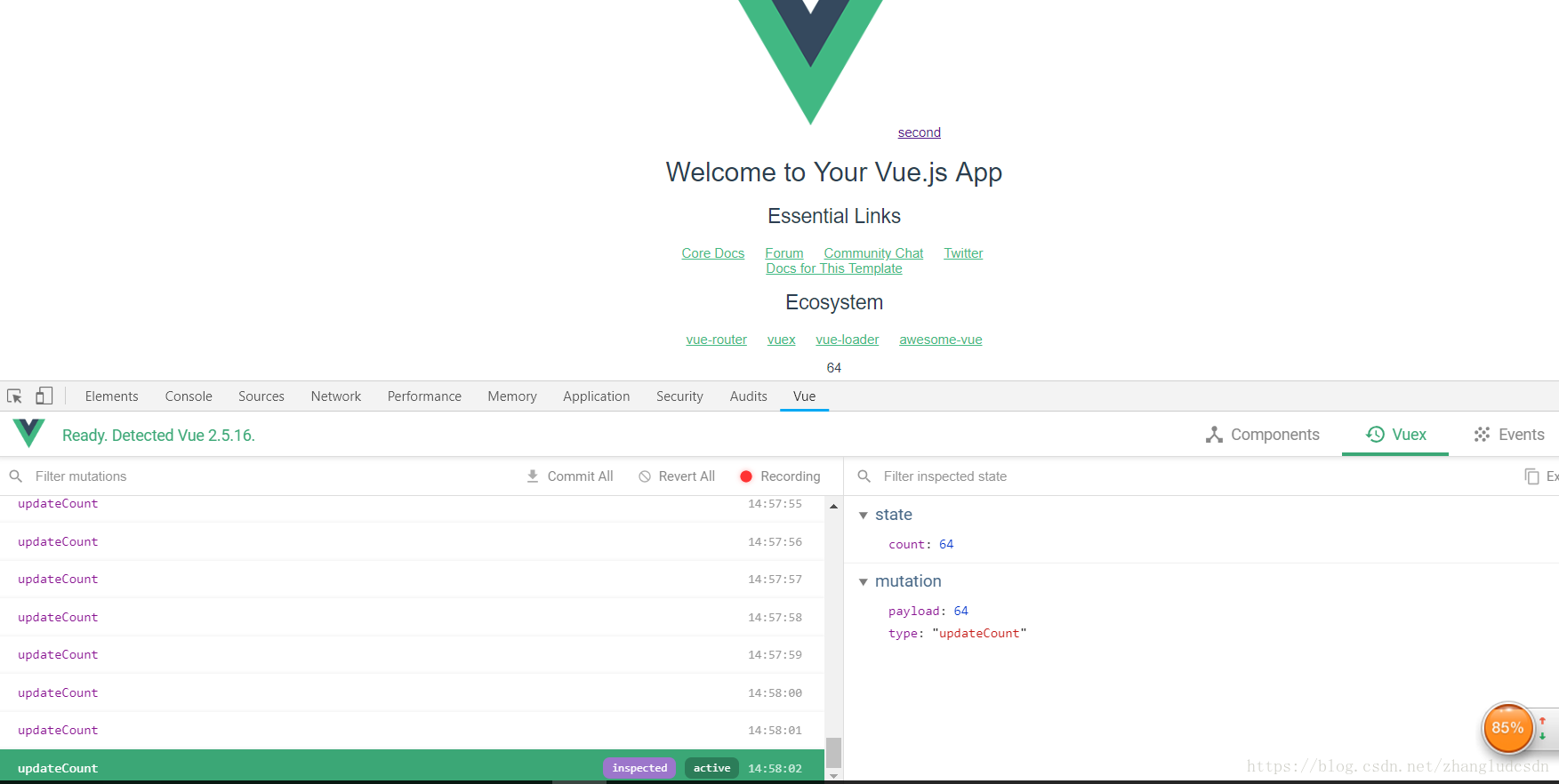Click the Commit All button
Screen dimensions: 1559x784
click(570, 476)
